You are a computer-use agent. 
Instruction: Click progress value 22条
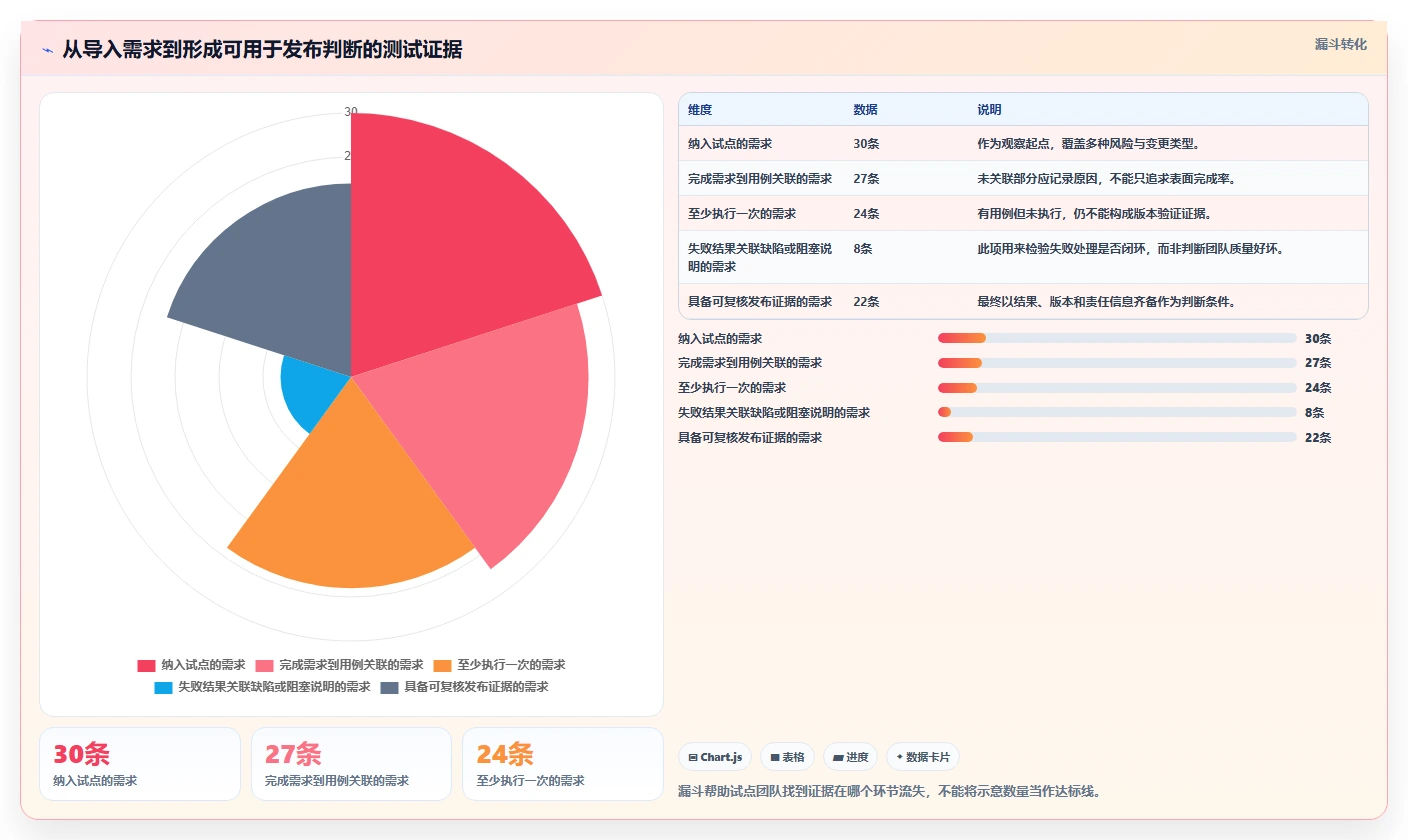[x=1318, y=437]
